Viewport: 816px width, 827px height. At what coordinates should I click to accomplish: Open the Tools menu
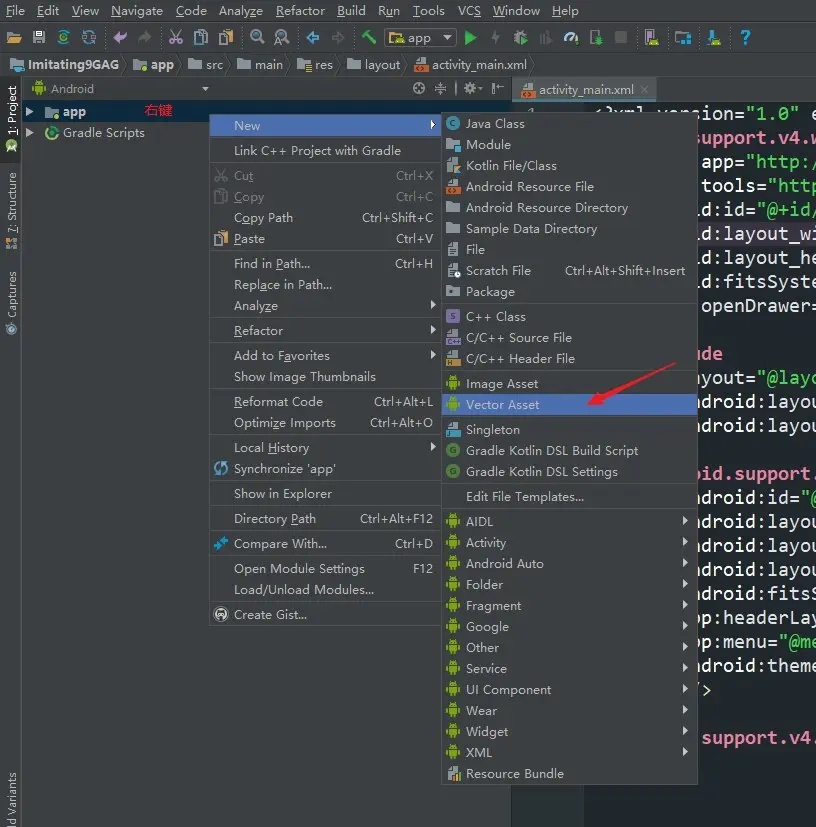pyautogui.click(x=428, y=11)
